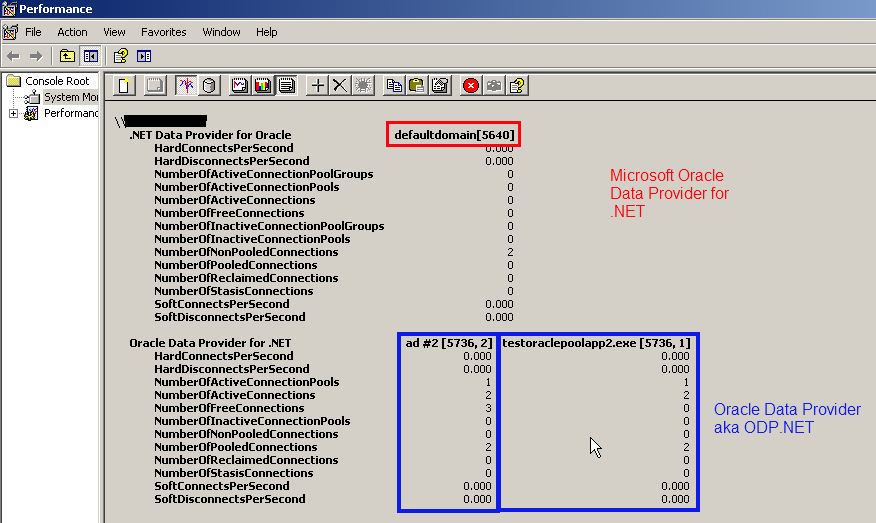Expand Performance Logs tree node
Screen dimensions: 876x523
pyautogui.click(x=13, y=113)
